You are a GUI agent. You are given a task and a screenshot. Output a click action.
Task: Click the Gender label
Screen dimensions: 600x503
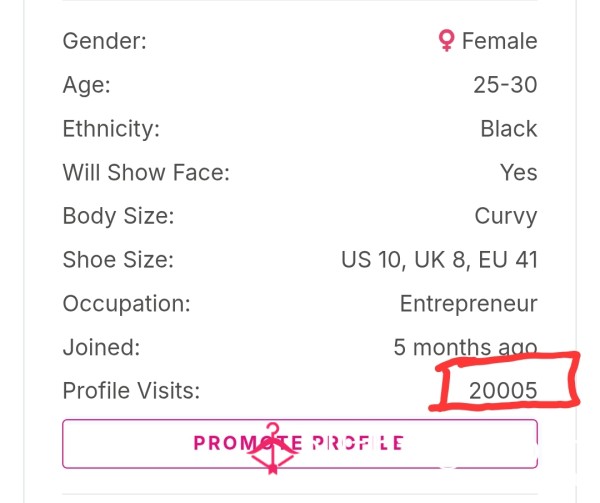coord(104,41)
